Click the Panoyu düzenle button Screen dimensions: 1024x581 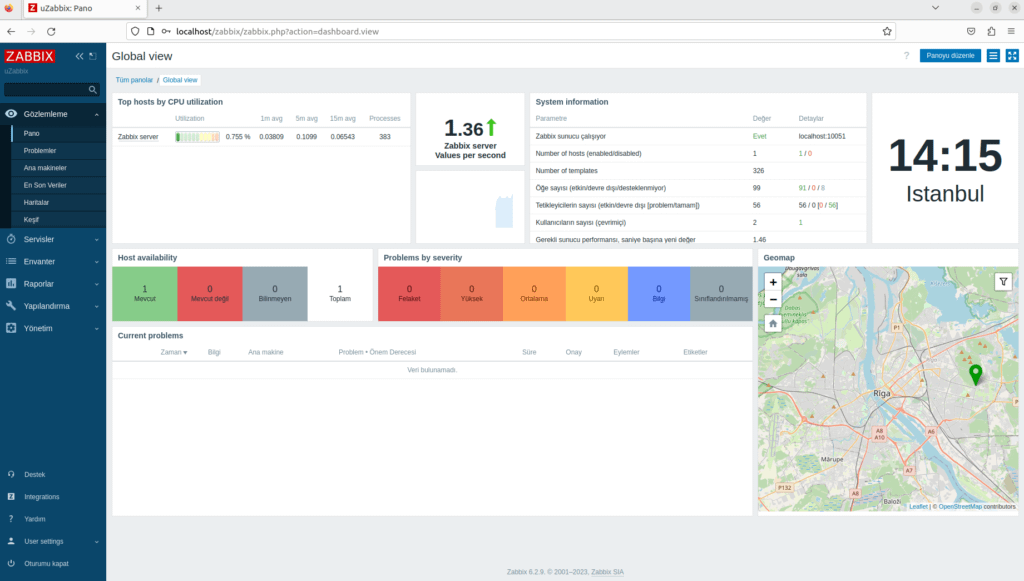(x=950, y=56)
